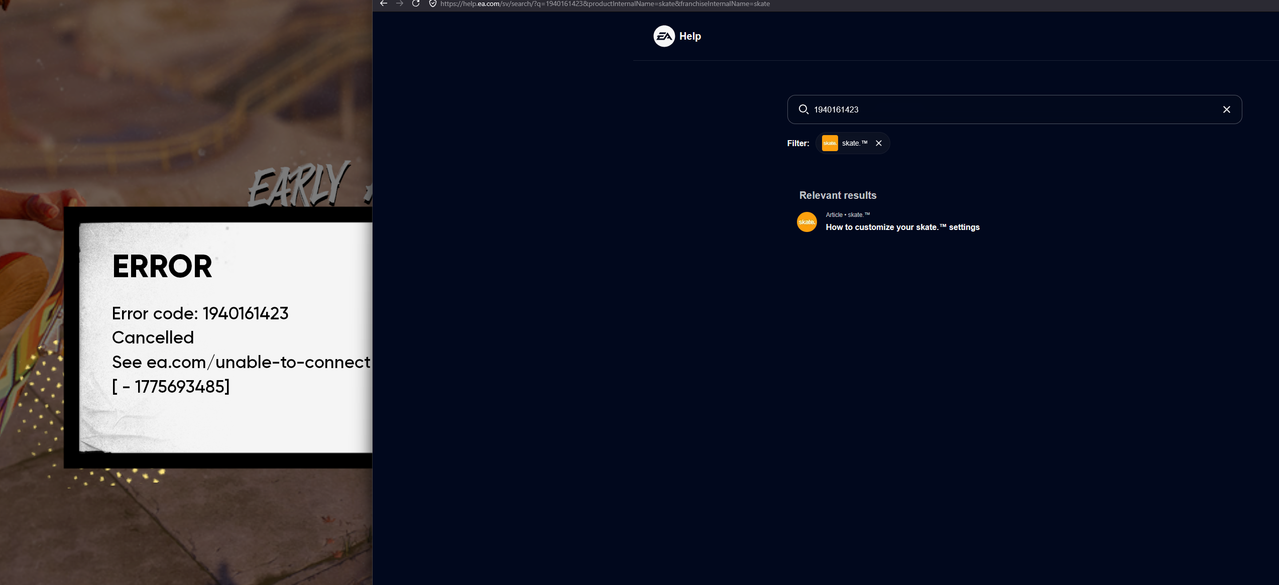1279x585 pixels.
Task: Click the Filter: label
Action: tap(798, 143)
